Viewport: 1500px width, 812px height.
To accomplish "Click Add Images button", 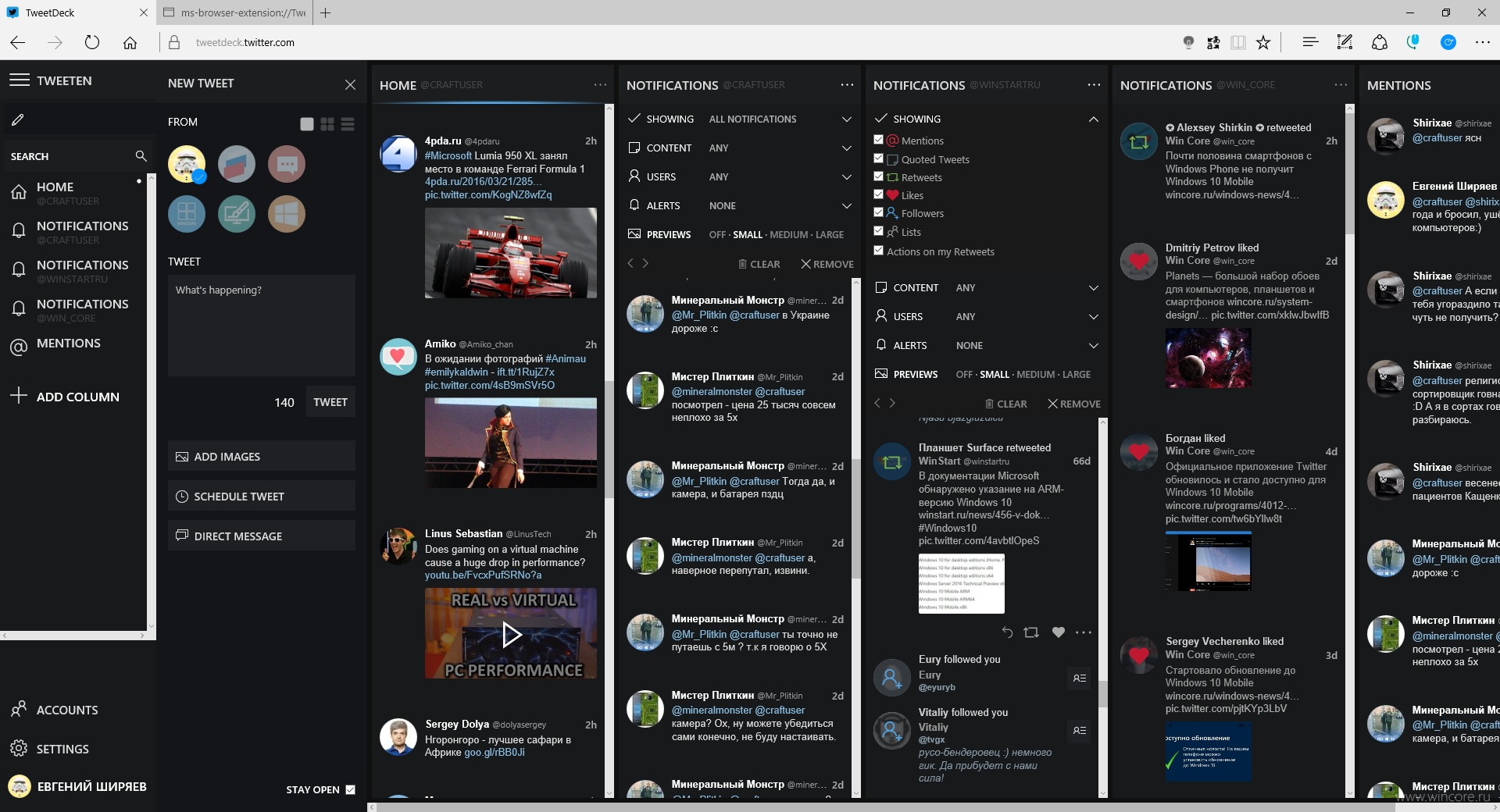I will pyautogui.click(x=261, y=456).
